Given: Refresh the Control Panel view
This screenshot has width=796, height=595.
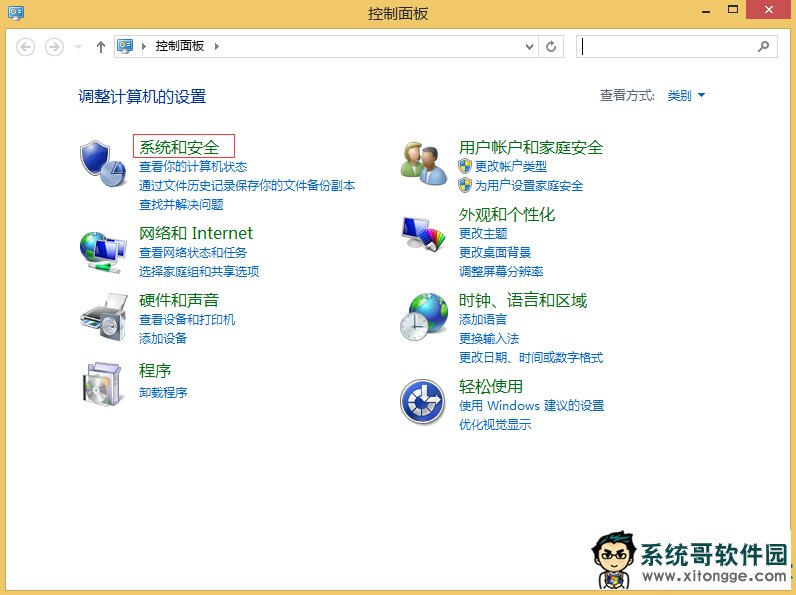Looking at the screenshot, I should coord(551,47).
